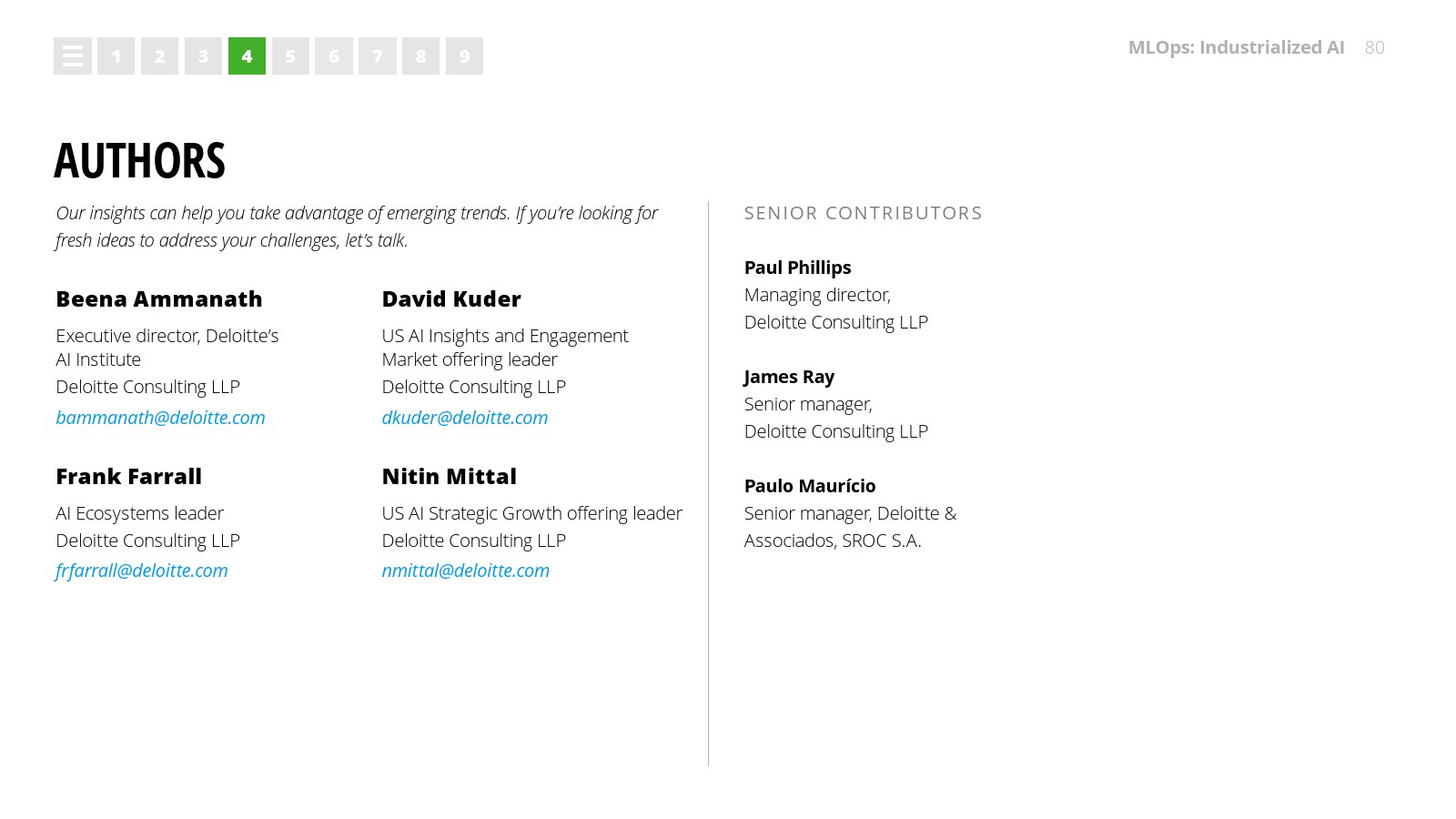This screenshot has width=1456, height=819.
Task: Open the frfarrall@deloitte.com email link
Action: (142, 571)
